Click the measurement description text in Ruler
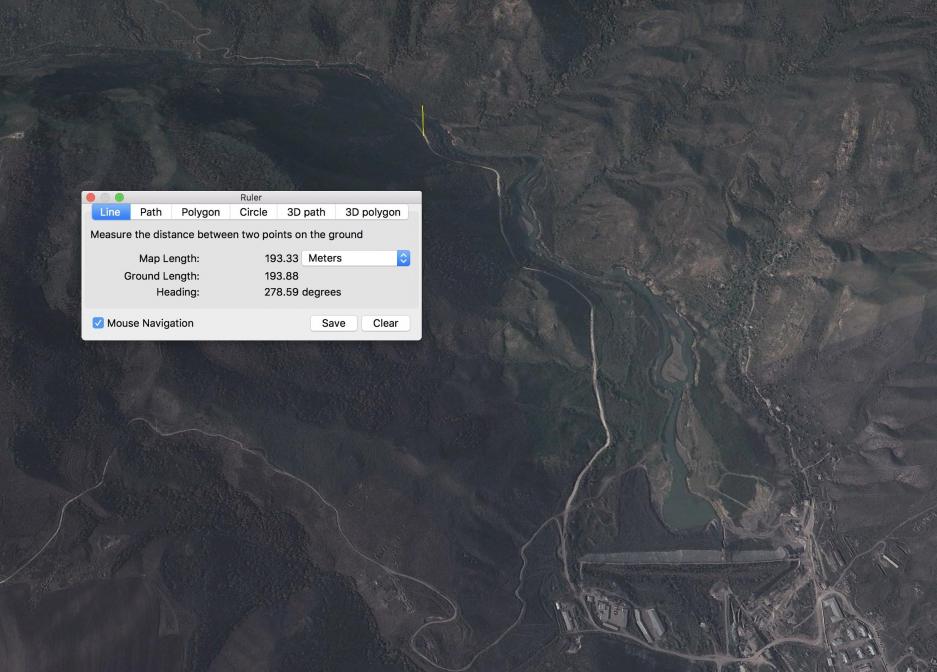The image size is (937, 672). pos(226,235)
